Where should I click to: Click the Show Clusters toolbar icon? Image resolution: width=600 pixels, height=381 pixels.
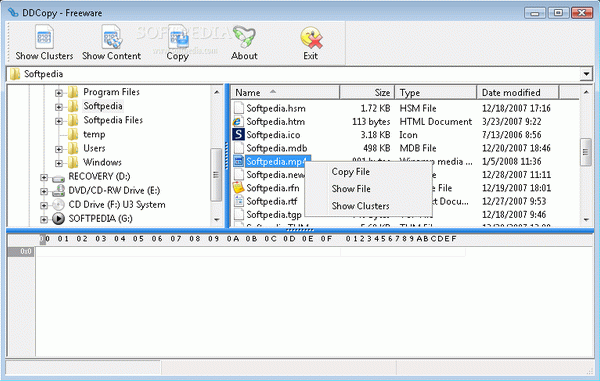(x=44, y=37)
